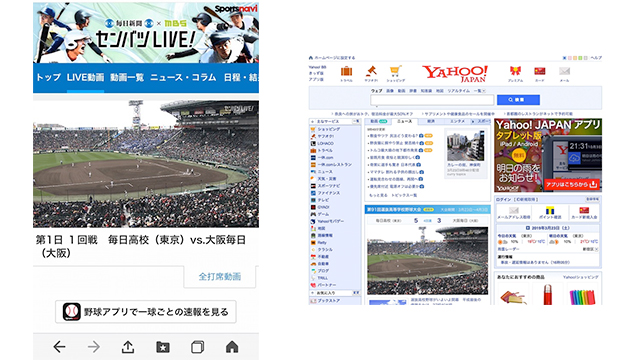Switch to ニュース tab in topics box

click(x=404, y=121)
